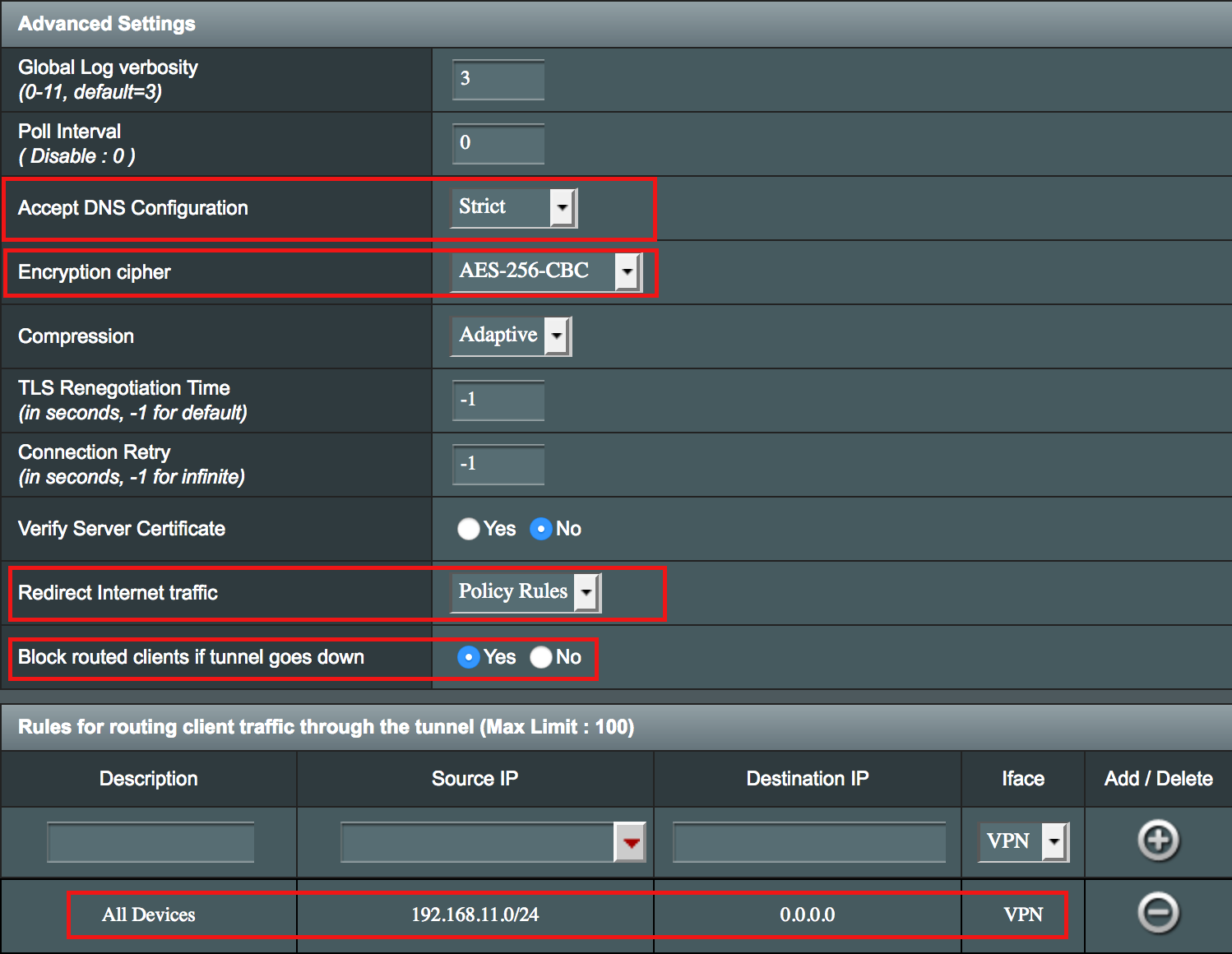
Task: Click the Accept DNS Configuration label
Action: pyautogui.click(x=133, y=208)
